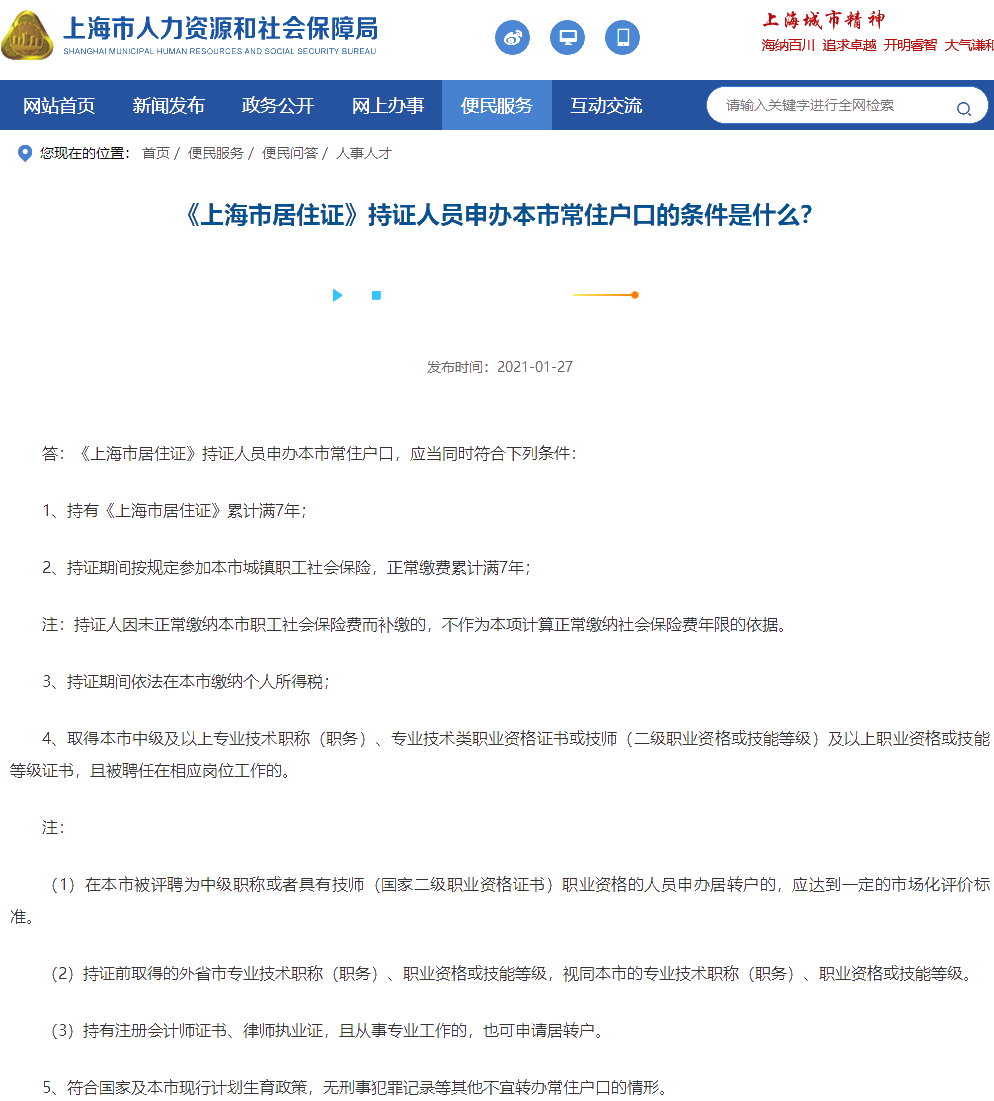Stop the audio reading playback

(376, 296)
